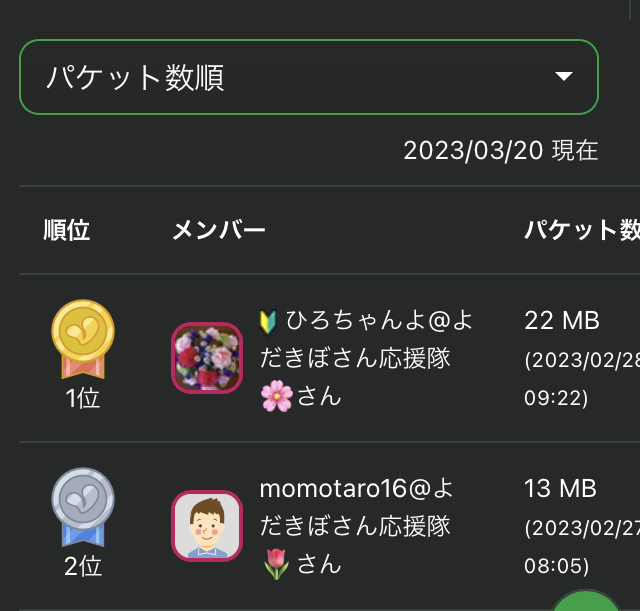
Task: Select the パケット数 column header
Action: click(581, 231)
